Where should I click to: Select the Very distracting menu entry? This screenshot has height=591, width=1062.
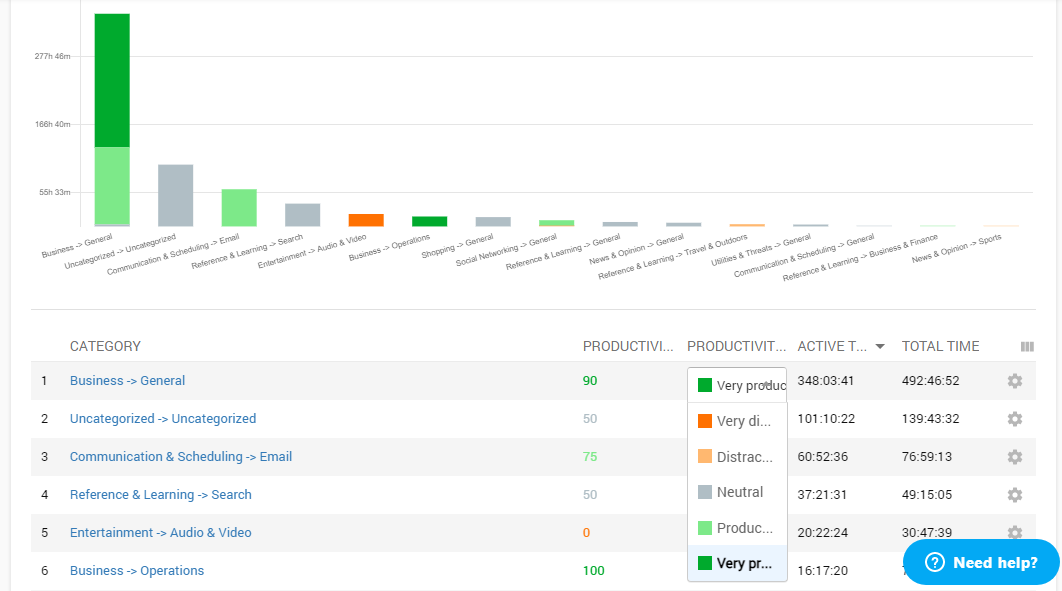pos(740,420)
